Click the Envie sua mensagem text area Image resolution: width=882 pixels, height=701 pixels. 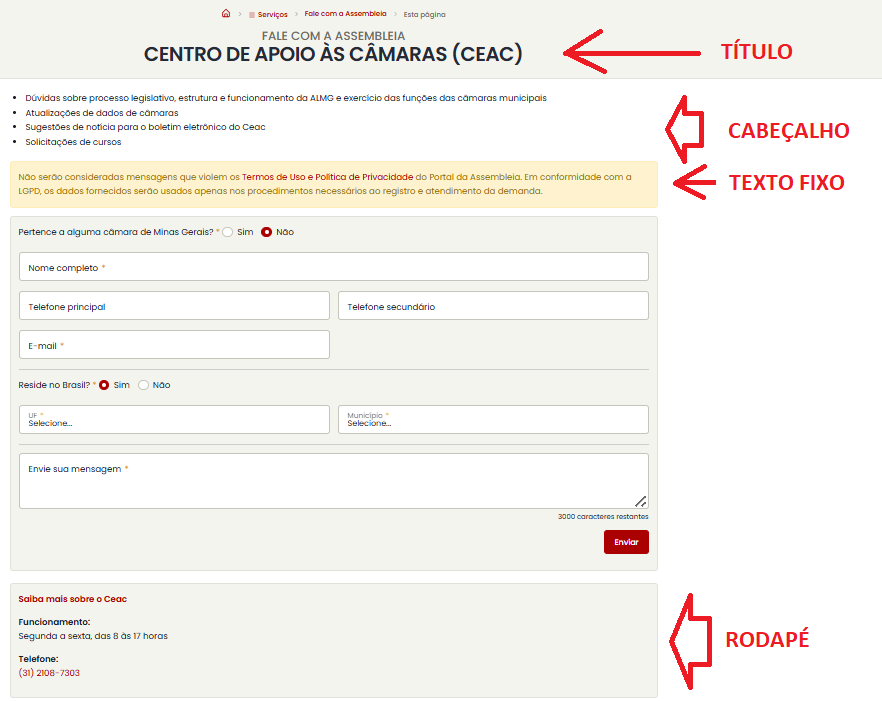tap(333, 481)
